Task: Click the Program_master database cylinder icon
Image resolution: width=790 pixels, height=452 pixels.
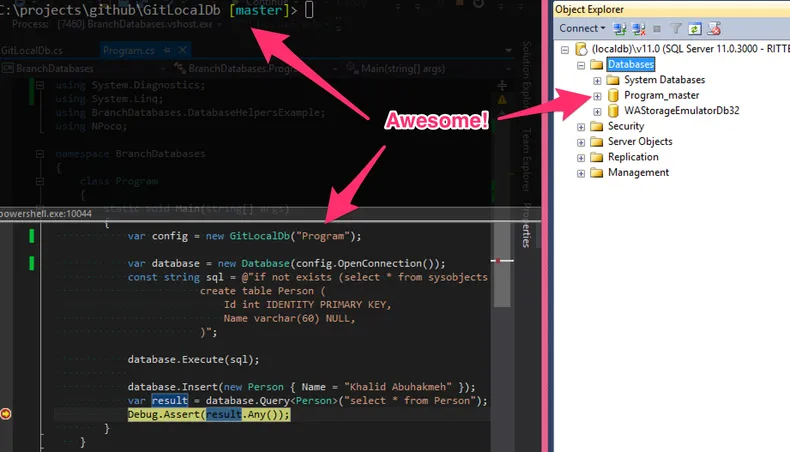Action: (x=613, y=95)
